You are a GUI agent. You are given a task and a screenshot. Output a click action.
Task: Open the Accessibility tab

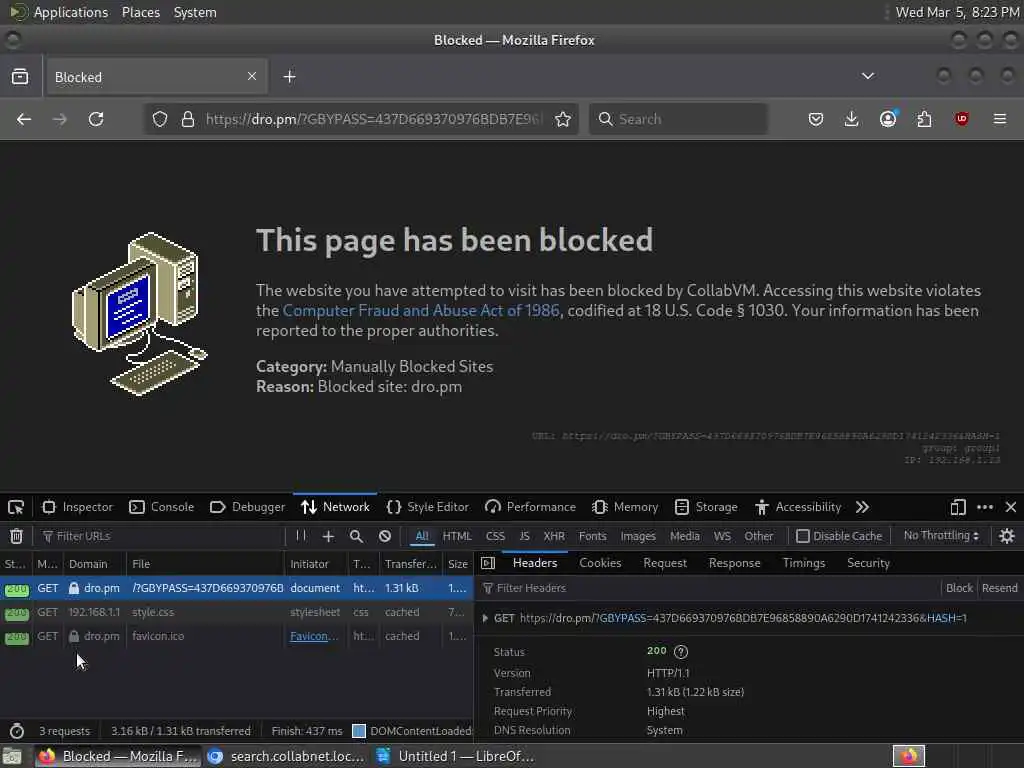pos(798,507)
